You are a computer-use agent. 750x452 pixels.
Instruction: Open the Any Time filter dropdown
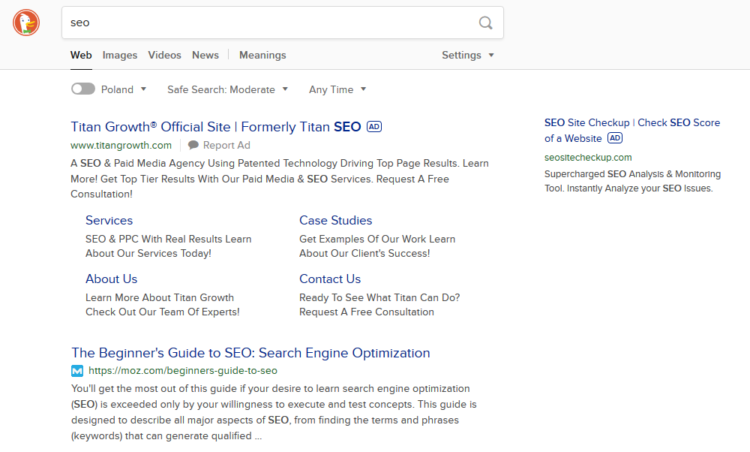(x=337, y=89)
